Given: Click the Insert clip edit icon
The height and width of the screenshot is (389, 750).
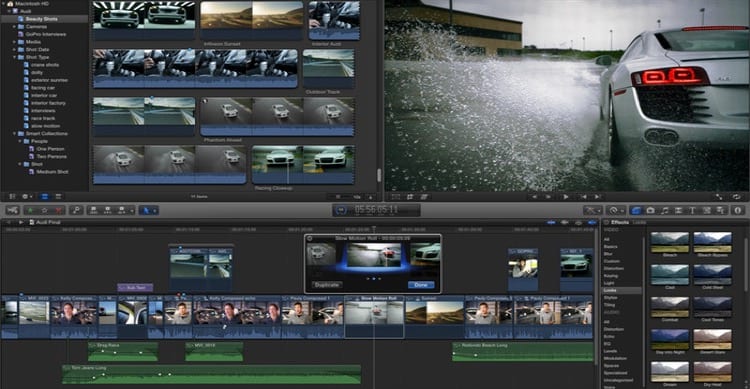Looking at the screenshot, I should pos(108,210).
